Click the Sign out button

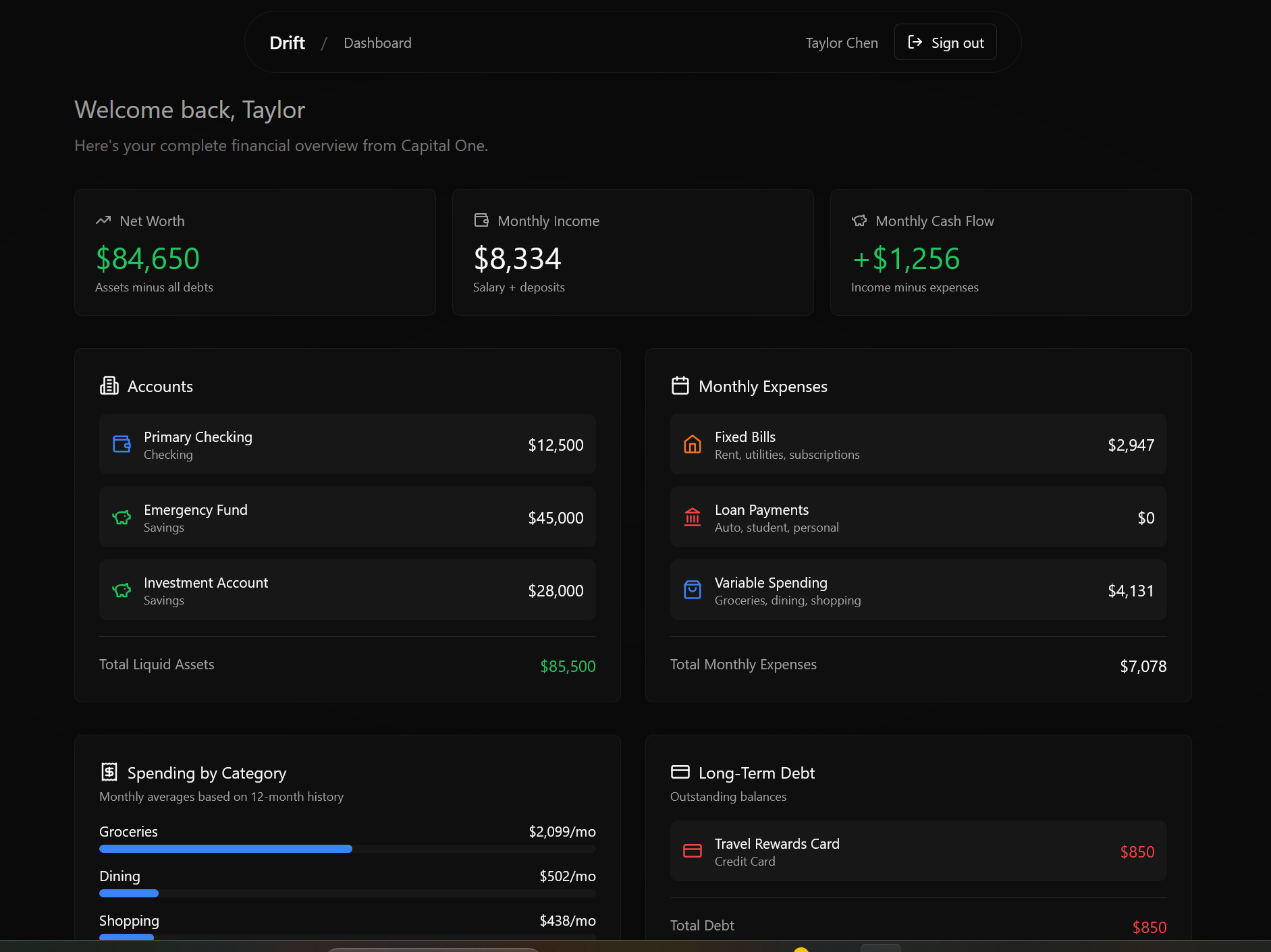tap(945, 43)
